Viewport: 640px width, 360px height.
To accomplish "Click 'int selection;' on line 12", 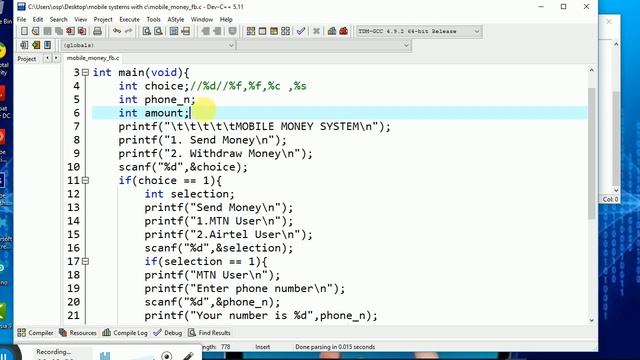I will click(189, 194).
